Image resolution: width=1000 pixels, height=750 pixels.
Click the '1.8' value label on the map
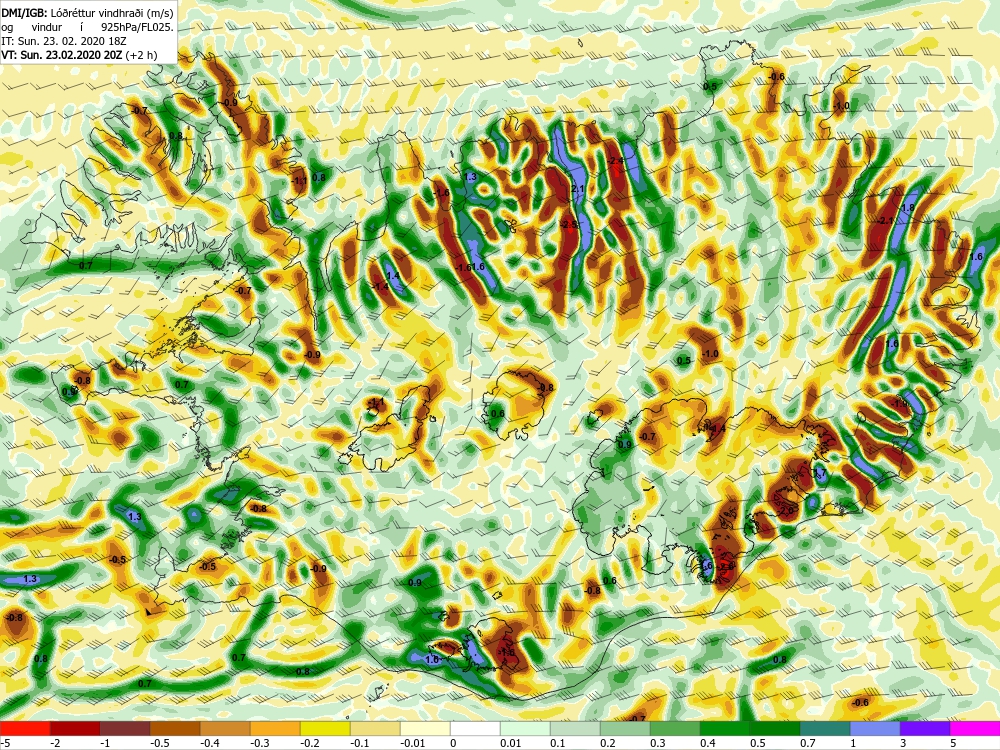tap(909, 208)
